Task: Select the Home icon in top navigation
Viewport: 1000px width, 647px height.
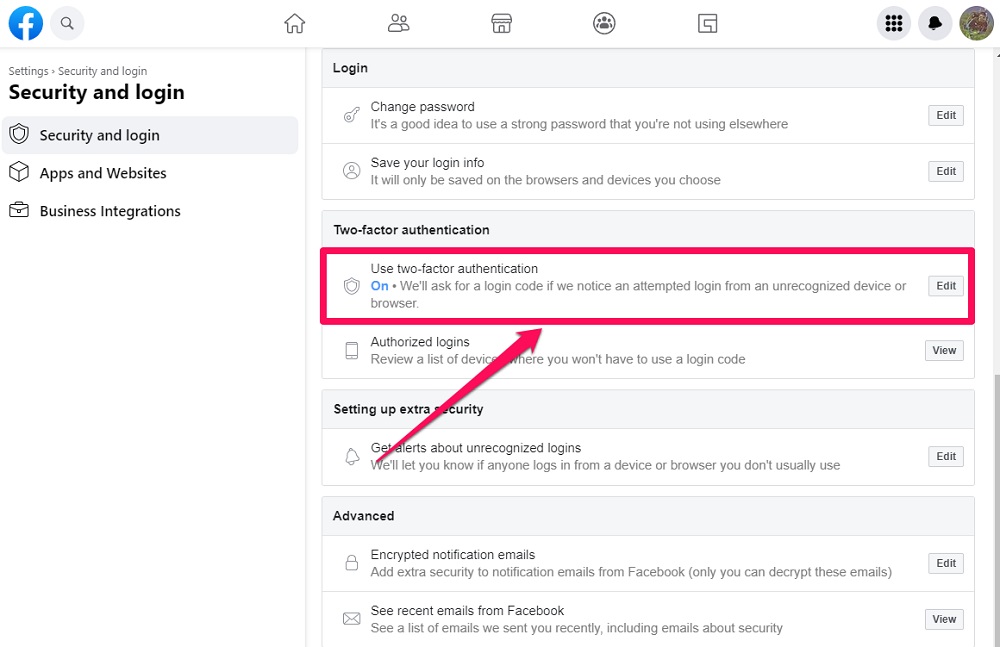Action: tap(294, 23)
